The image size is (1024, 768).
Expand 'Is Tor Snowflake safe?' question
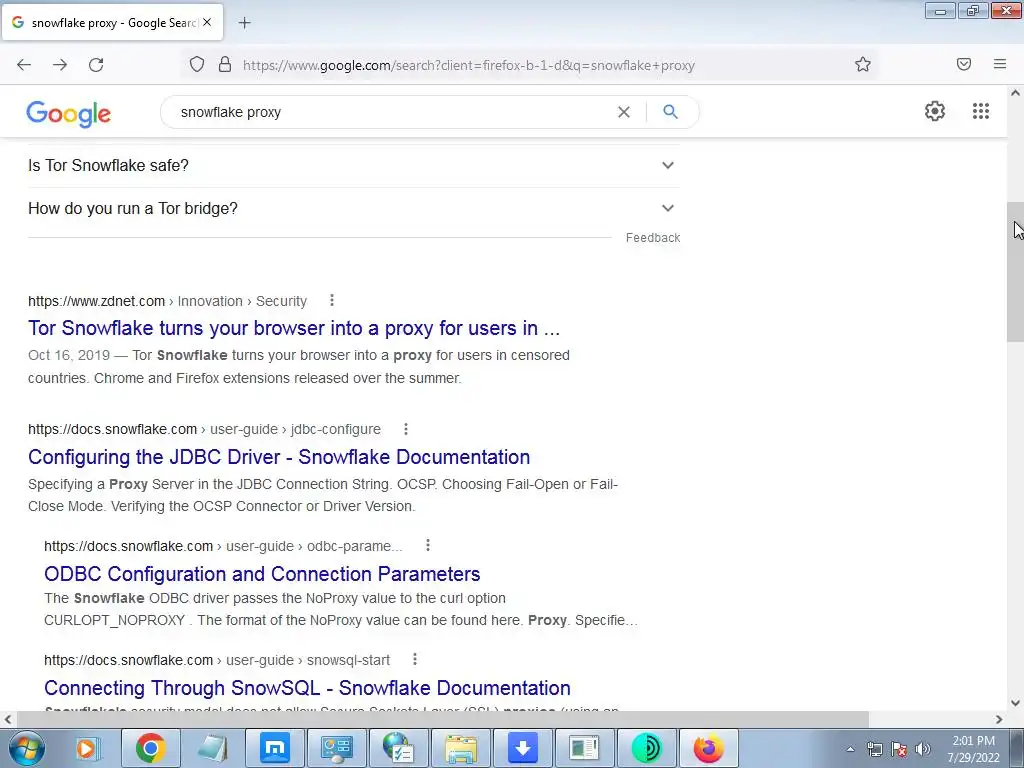click(354, 165)
